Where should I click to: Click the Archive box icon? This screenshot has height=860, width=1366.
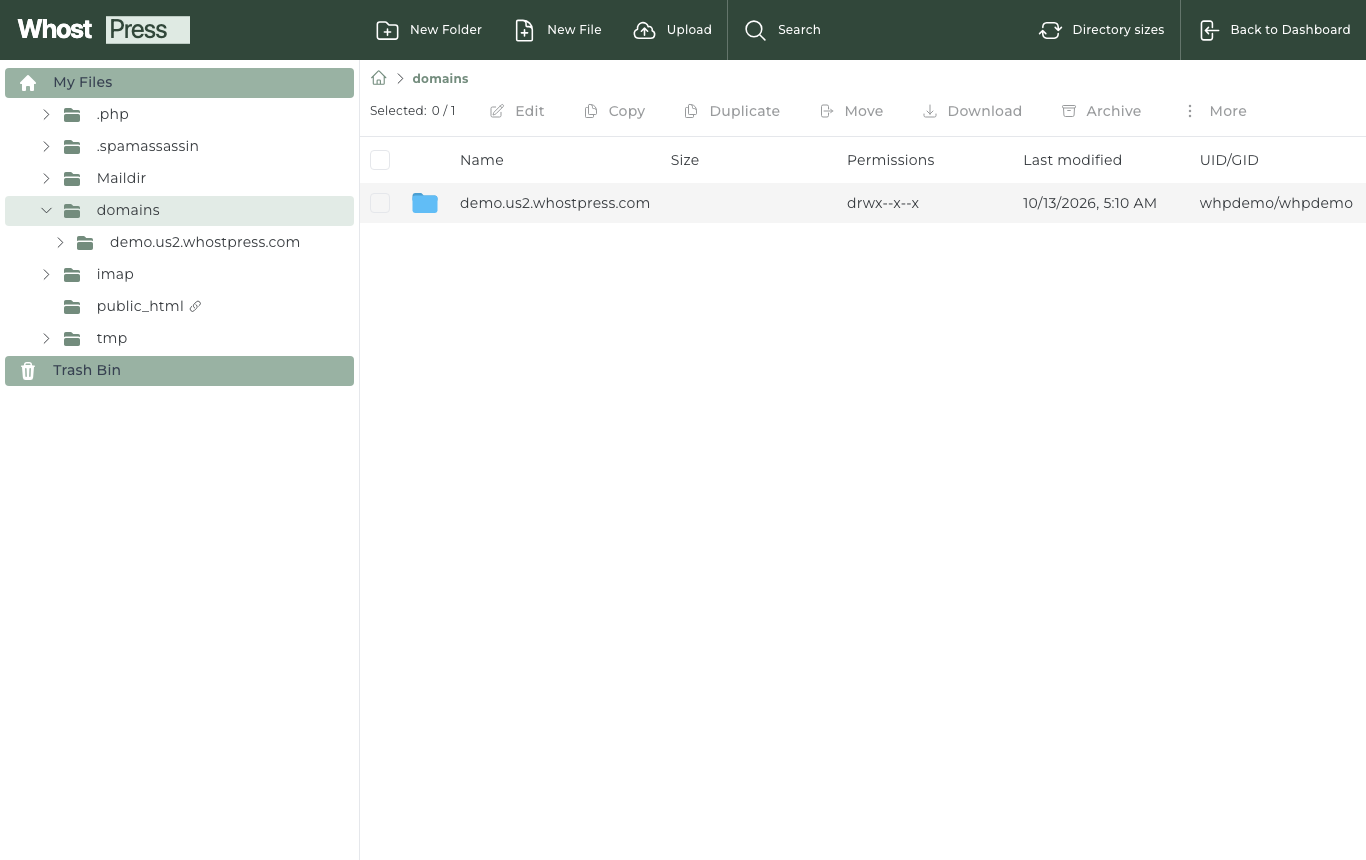[1069, 111]
